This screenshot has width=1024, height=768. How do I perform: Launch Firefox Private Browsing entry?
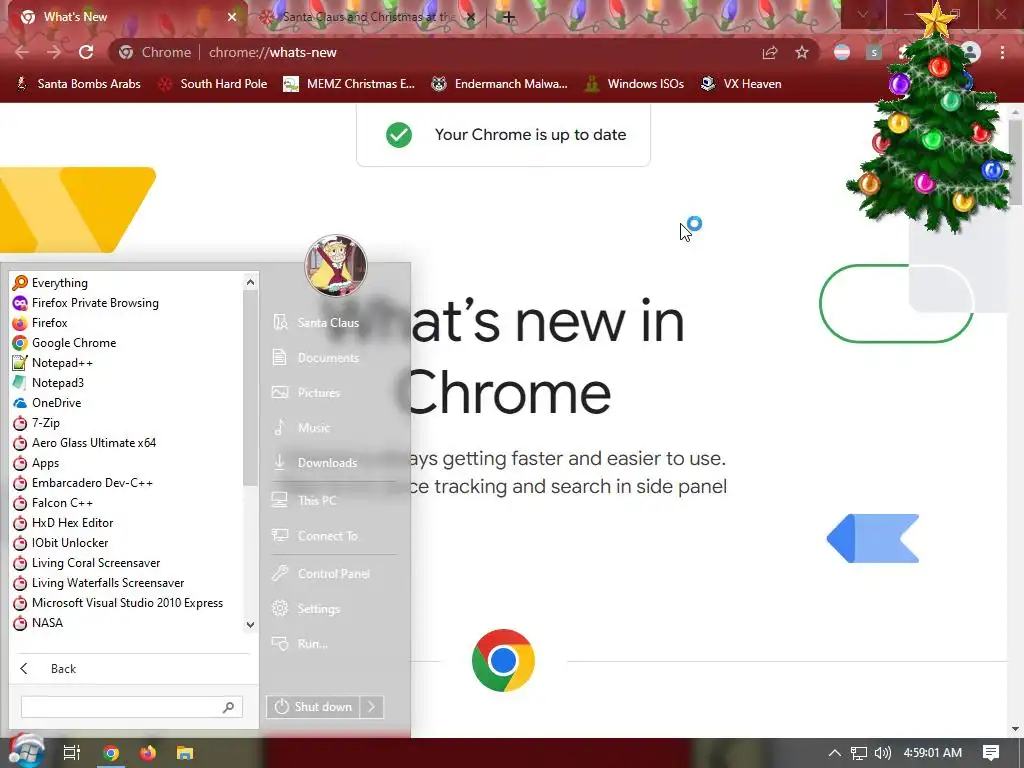pos(127,303)
